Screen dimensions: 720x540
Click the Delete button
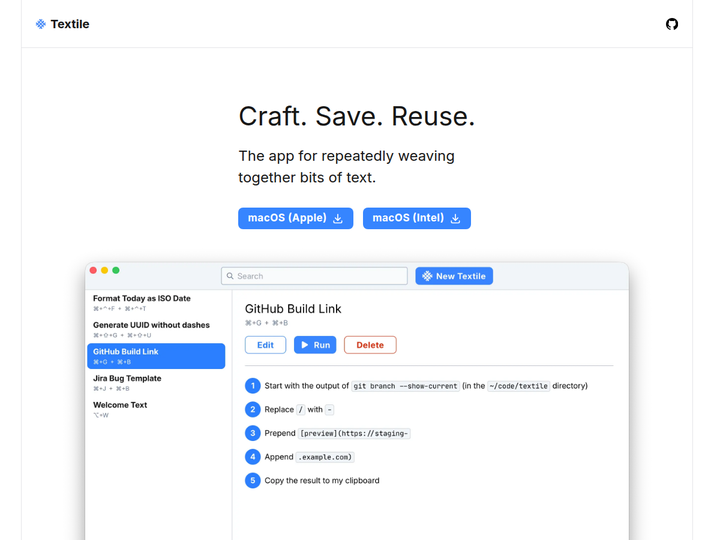click(x=370, y=345)
